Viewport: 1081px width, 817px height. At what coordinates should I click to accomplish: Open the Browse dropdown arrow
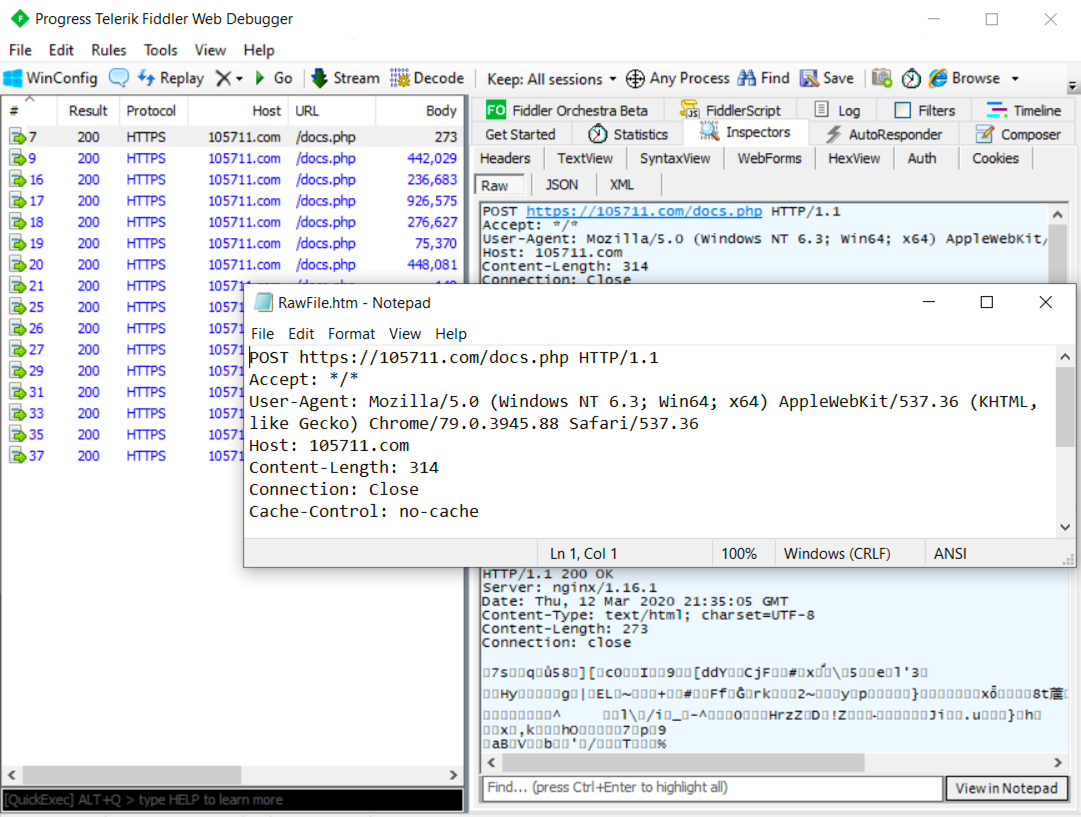(x=1015, y=79)
